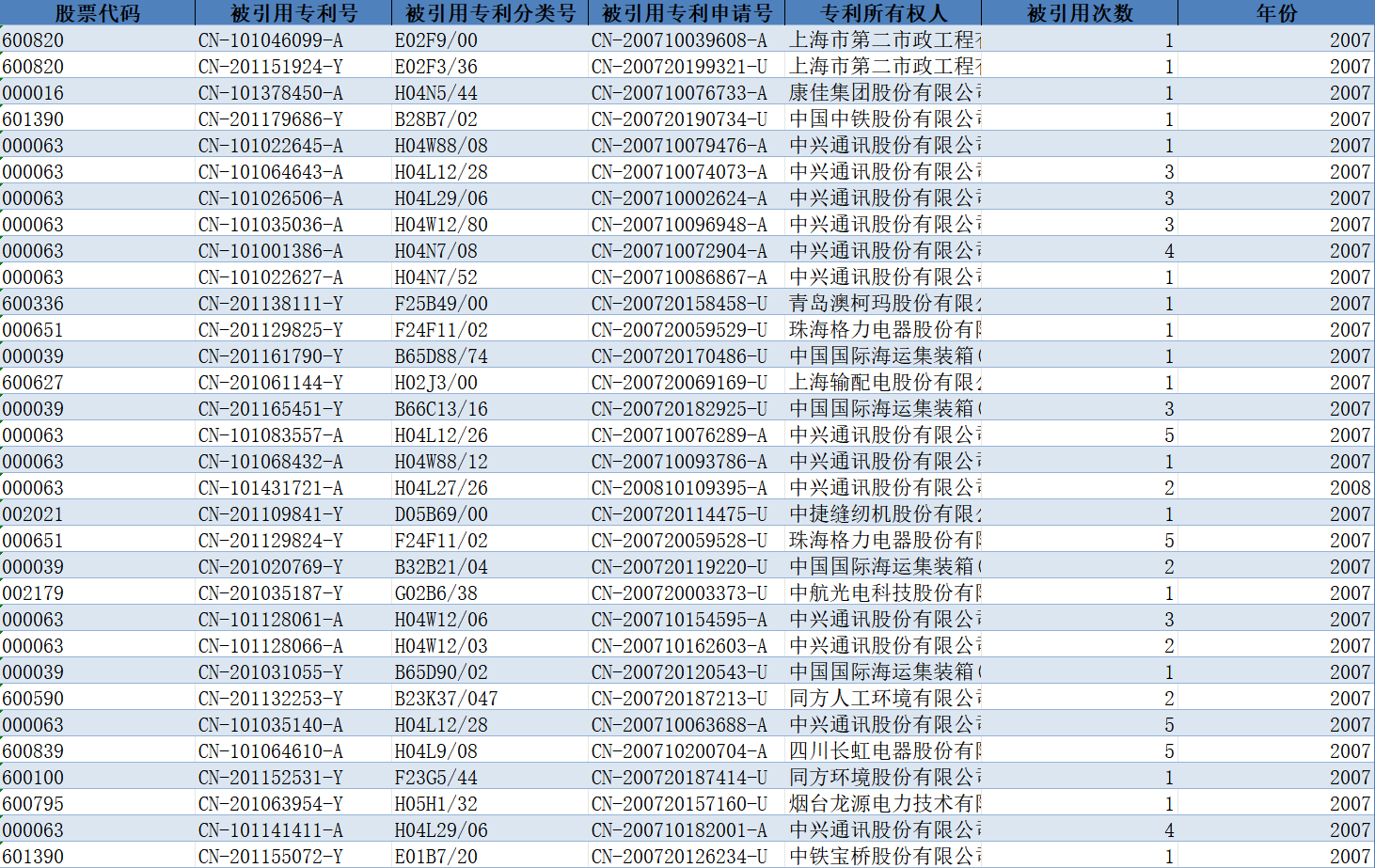
Task: Select classification cell H04N5/44
Action: tap(490, 93)
